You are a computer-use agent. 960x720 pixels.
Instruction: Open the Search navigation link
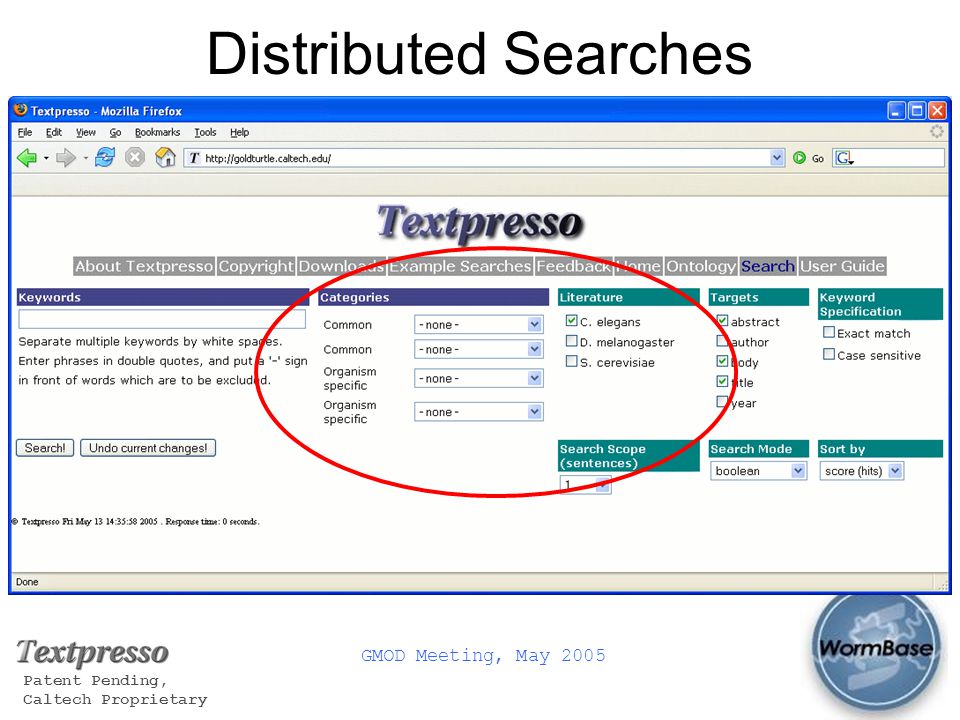click(x=768, y=266)
